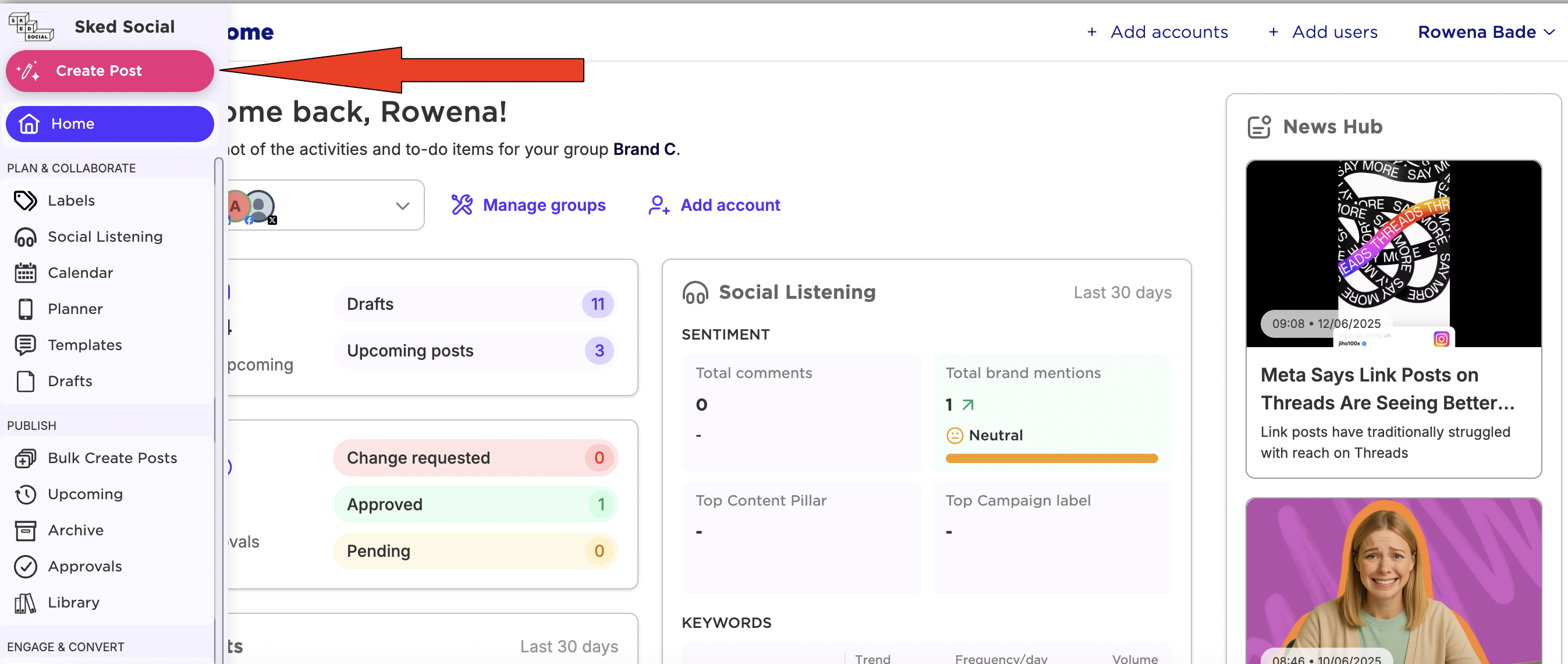Click the Total brand mentions card
Screen dimensions: 1568x664
point(1051,413)
